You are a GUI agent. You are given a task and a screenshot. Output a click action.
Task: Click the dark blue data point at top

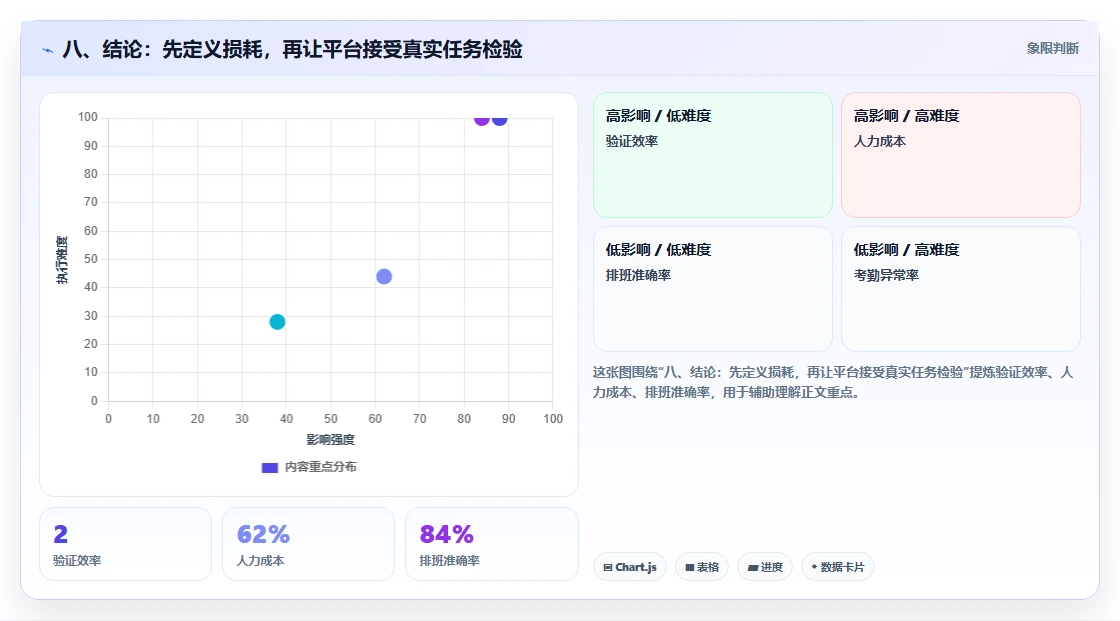499,120
